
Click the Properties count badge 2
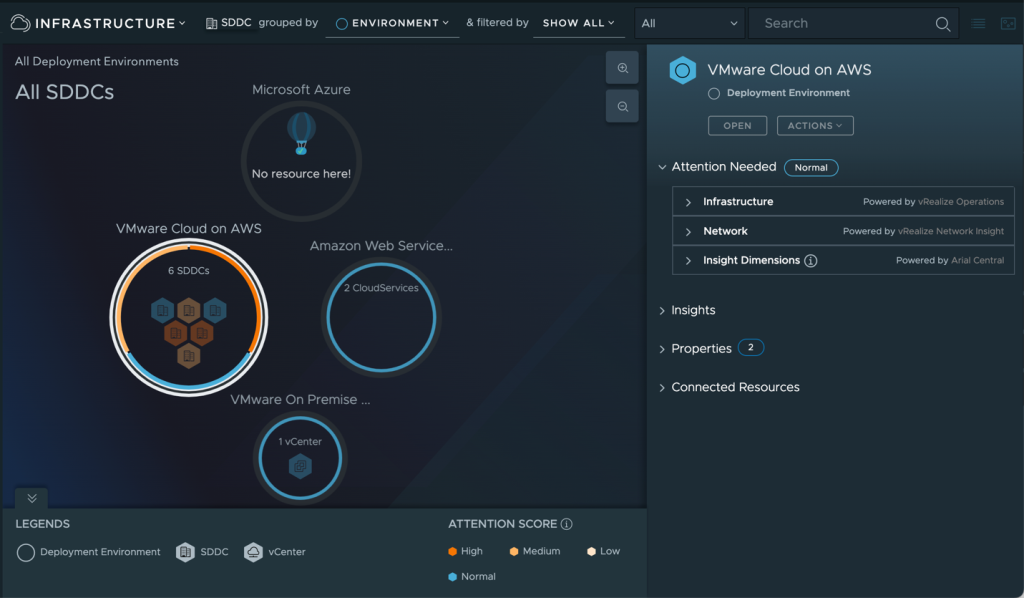point(750,347)
